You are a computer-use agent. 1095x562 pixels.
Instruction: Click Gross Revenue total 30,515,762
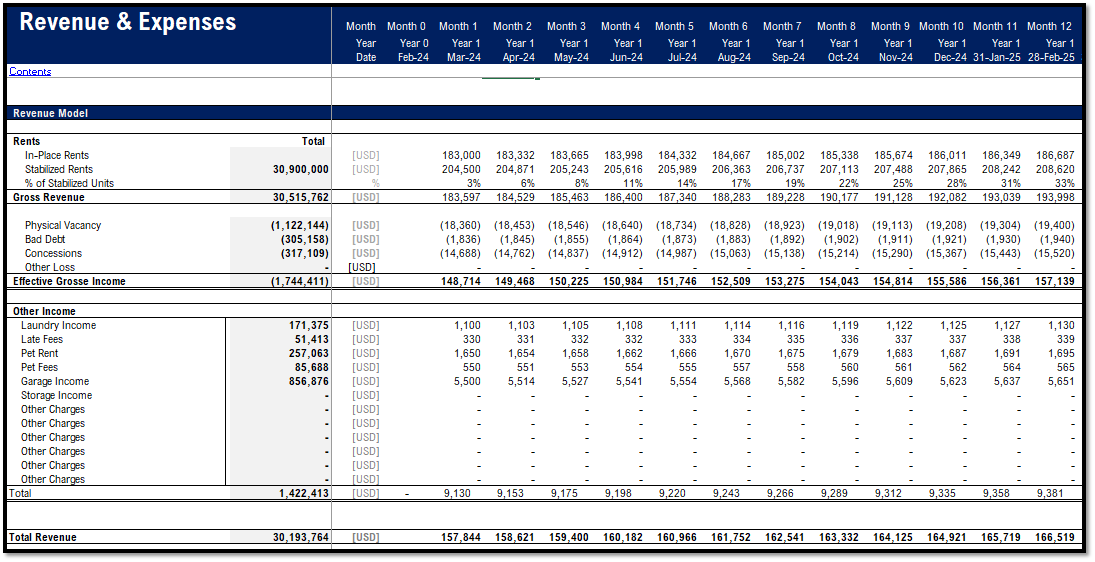pos(300,198)
